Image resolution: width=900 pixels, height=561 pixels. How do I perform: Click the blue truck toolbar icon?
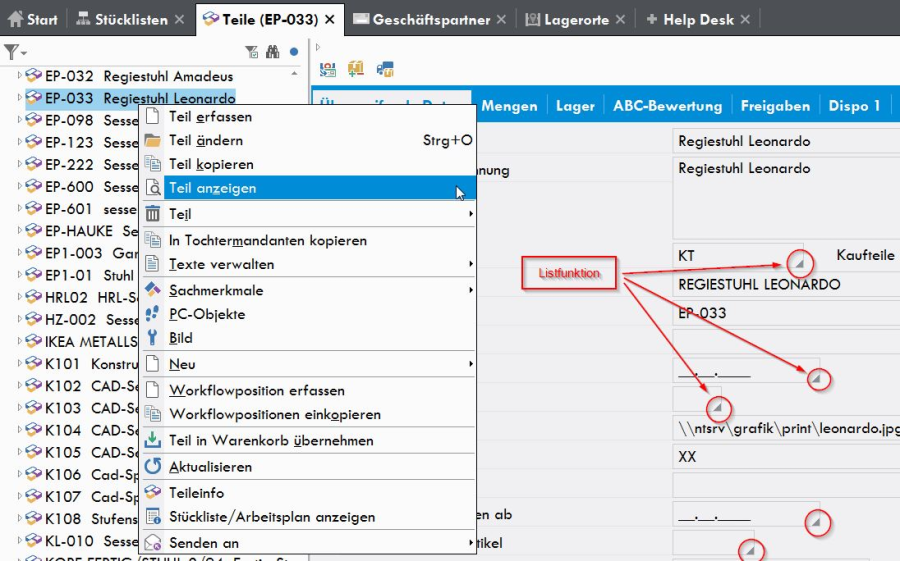click(385, 69)
